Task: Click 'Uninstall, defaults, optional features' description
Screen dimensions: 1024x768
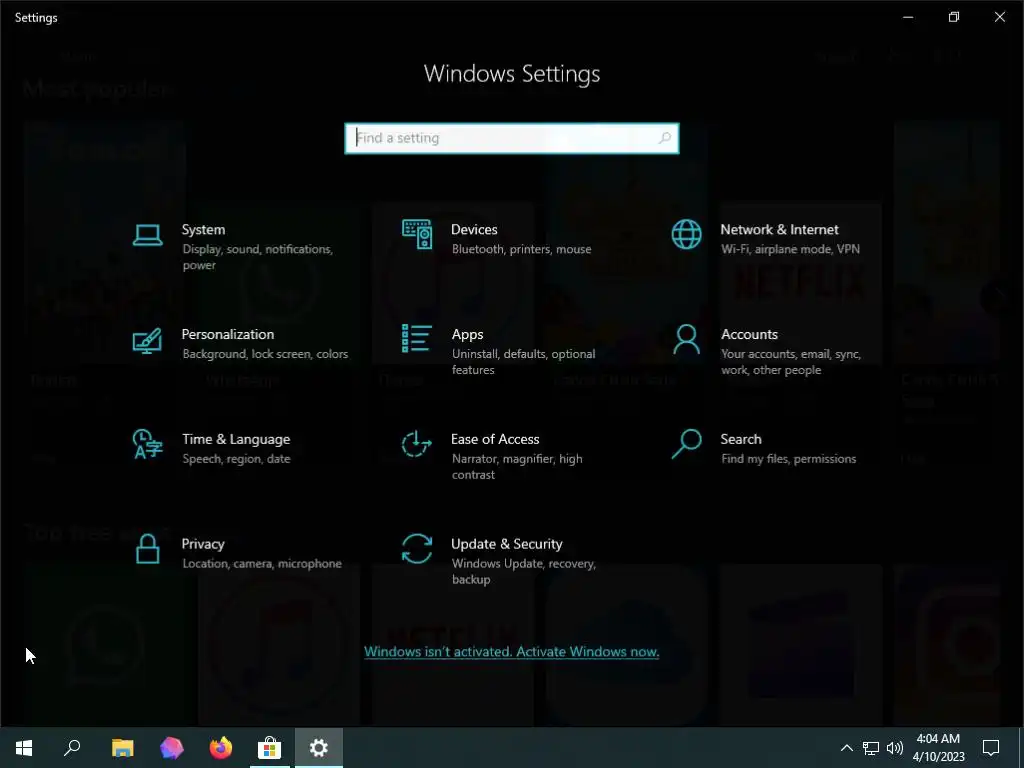Action: coord(523,362)
